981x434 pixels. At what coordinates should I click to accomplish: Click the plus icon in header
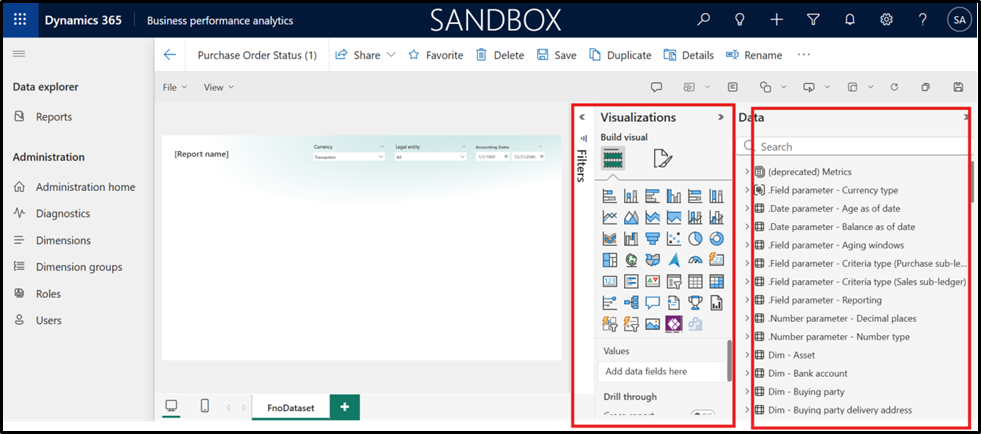click(776, 20)
